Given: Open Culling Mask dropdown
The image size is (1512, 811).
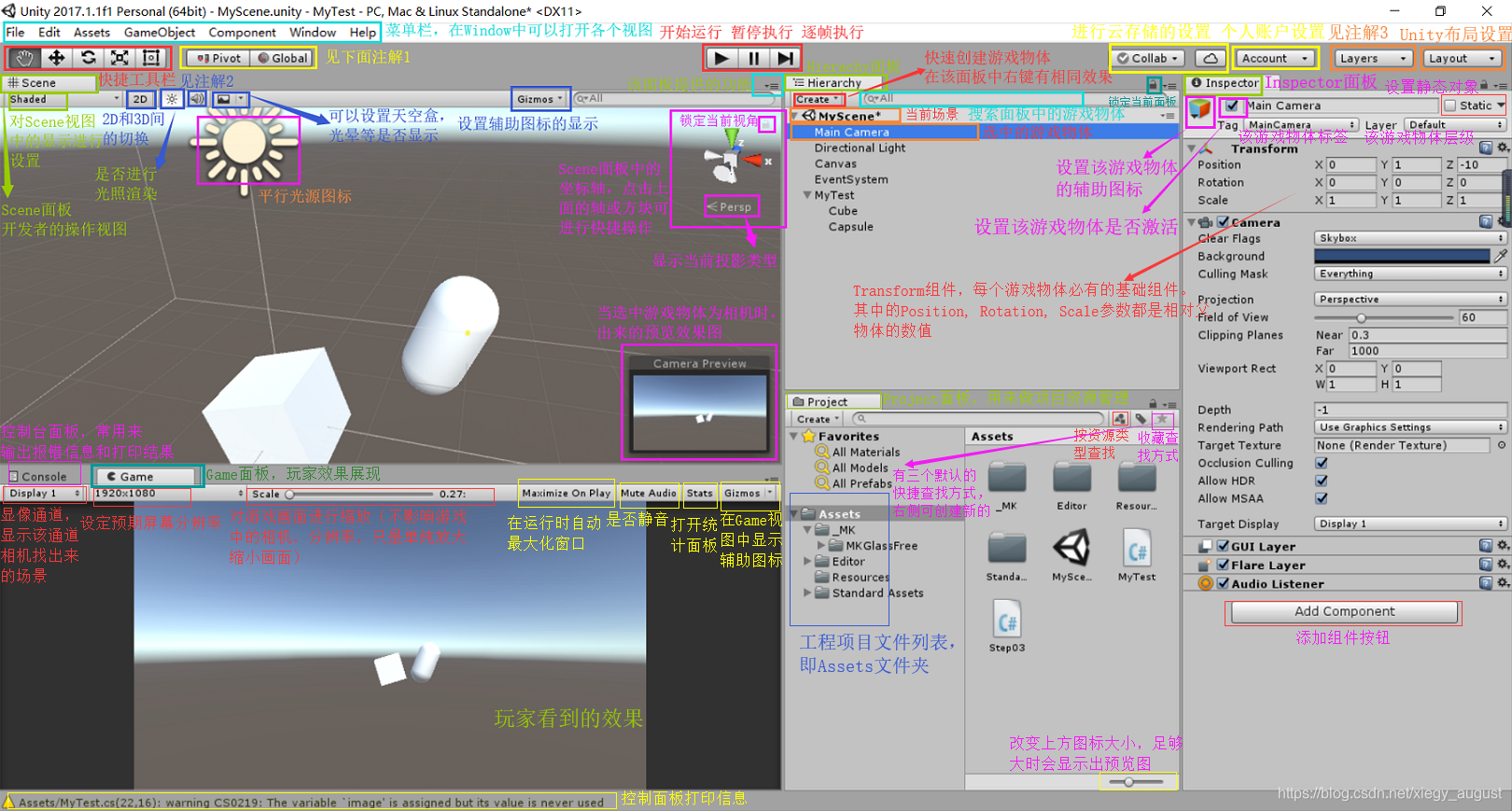Looking at the screenshot, I should coord(1410,273).
